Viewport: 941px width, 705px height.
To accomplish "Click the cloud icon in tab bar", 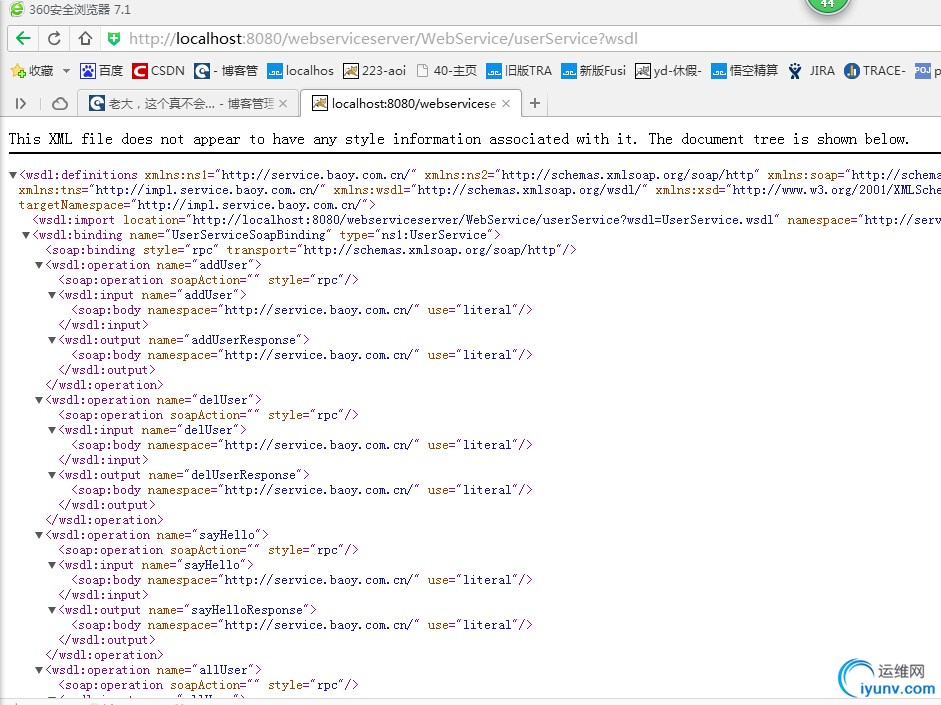I will pos(59,104).
